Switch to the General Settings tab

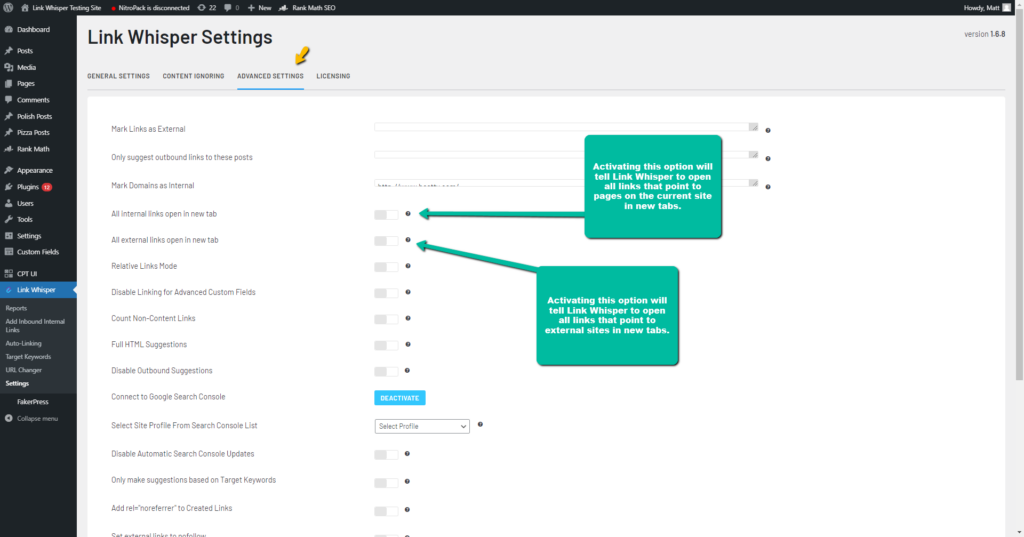point(118,76)
